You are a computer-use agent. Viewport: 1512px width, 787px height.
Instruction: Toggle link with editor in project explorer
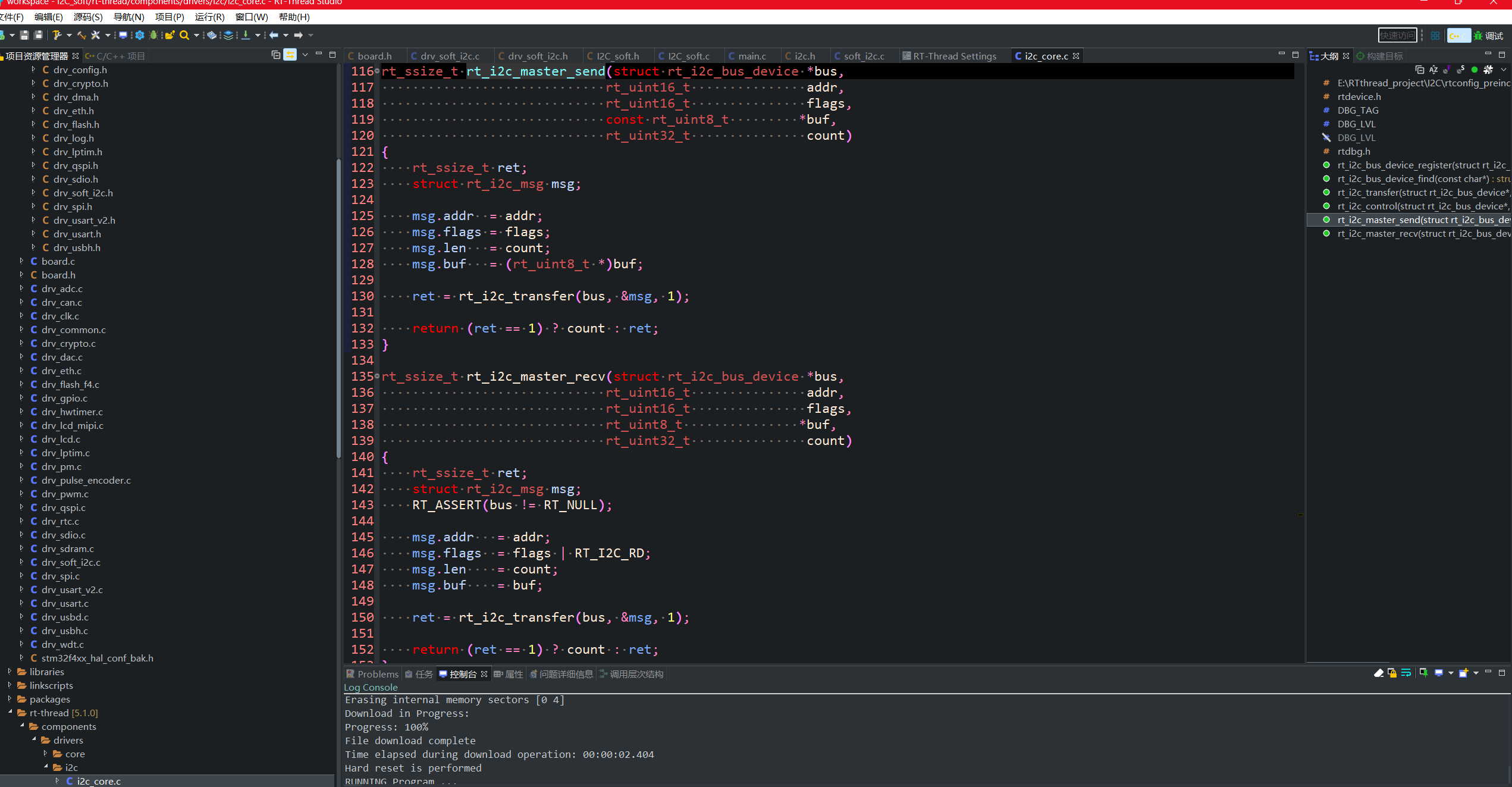[x=290, y=55]
